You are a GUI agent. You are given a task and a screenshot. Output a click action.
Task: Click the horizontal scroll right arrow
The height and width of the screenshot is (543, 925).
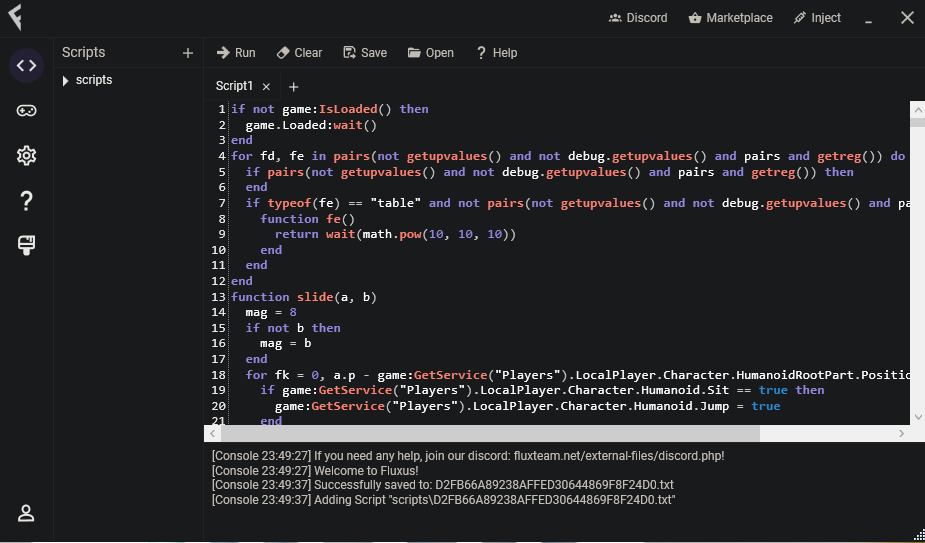[901, 433]
